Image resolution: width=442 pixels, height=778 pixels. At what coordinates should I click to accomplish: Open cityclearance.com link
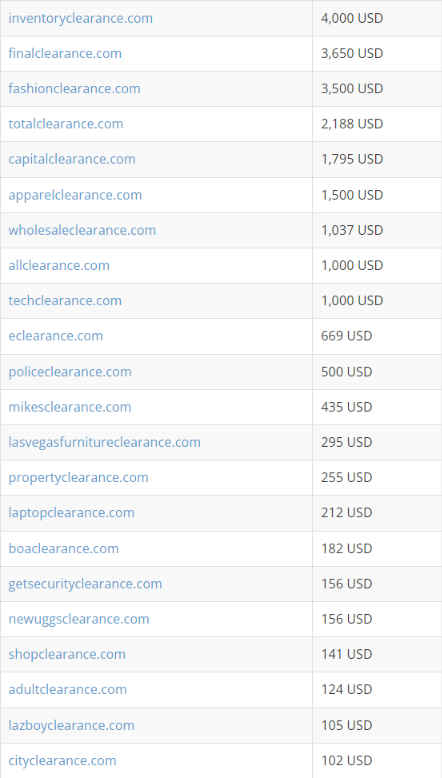[x=63, y=760]
